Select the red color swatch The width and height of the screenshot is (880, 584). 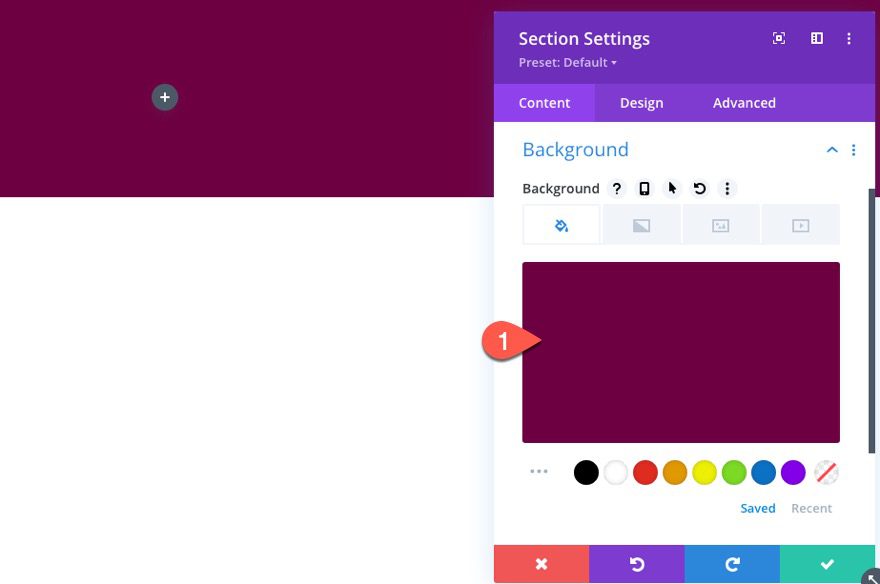645,472
